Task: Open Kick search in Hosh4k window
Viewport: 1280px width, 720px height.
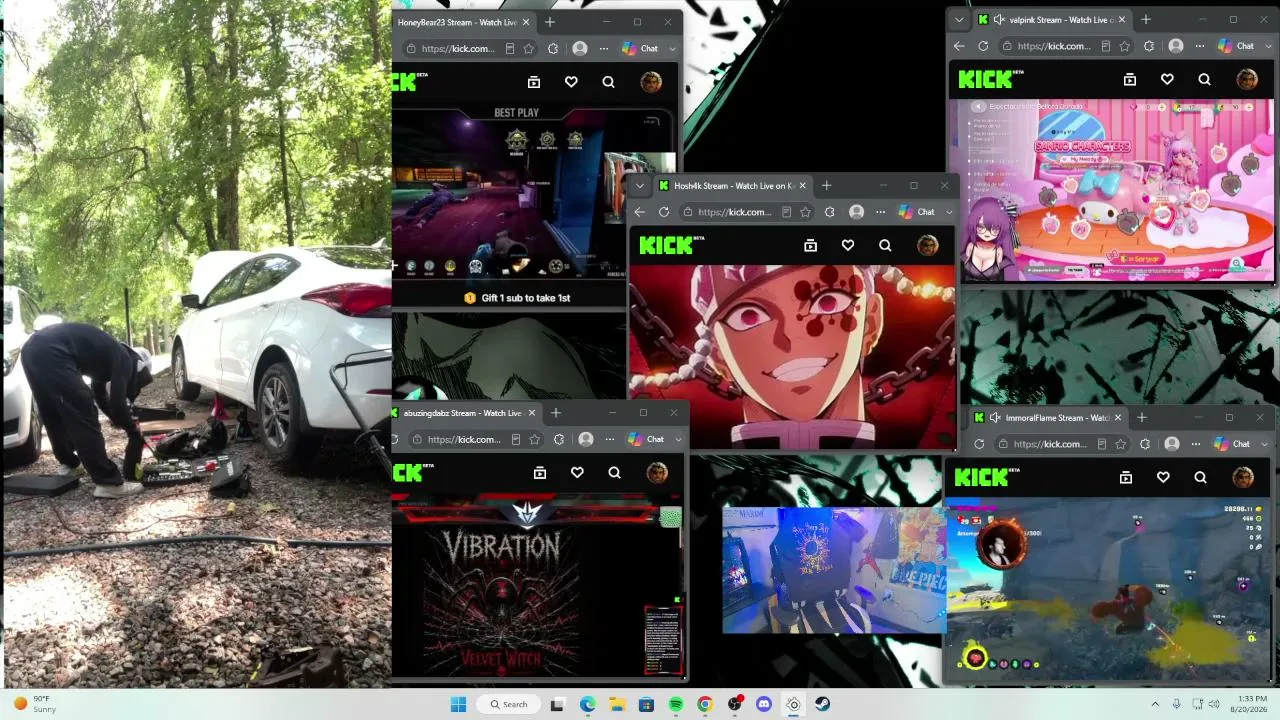Action: [x=885, y=245]
